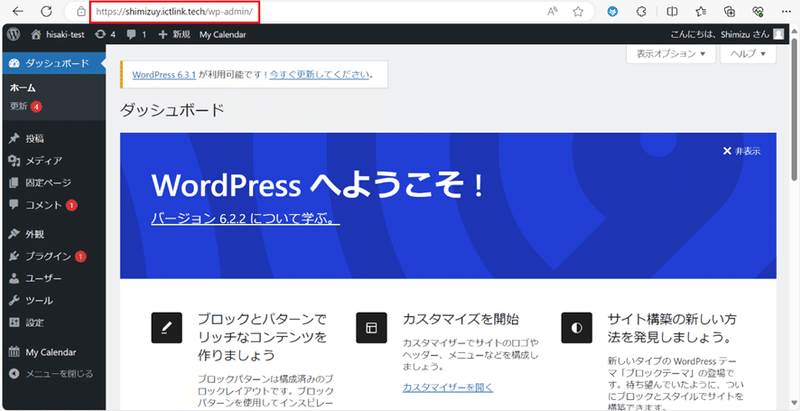This screenshot has width=800, height=411.
Task: Open 更新 submenu with 4 badge
Action: [x=26, y=107]
